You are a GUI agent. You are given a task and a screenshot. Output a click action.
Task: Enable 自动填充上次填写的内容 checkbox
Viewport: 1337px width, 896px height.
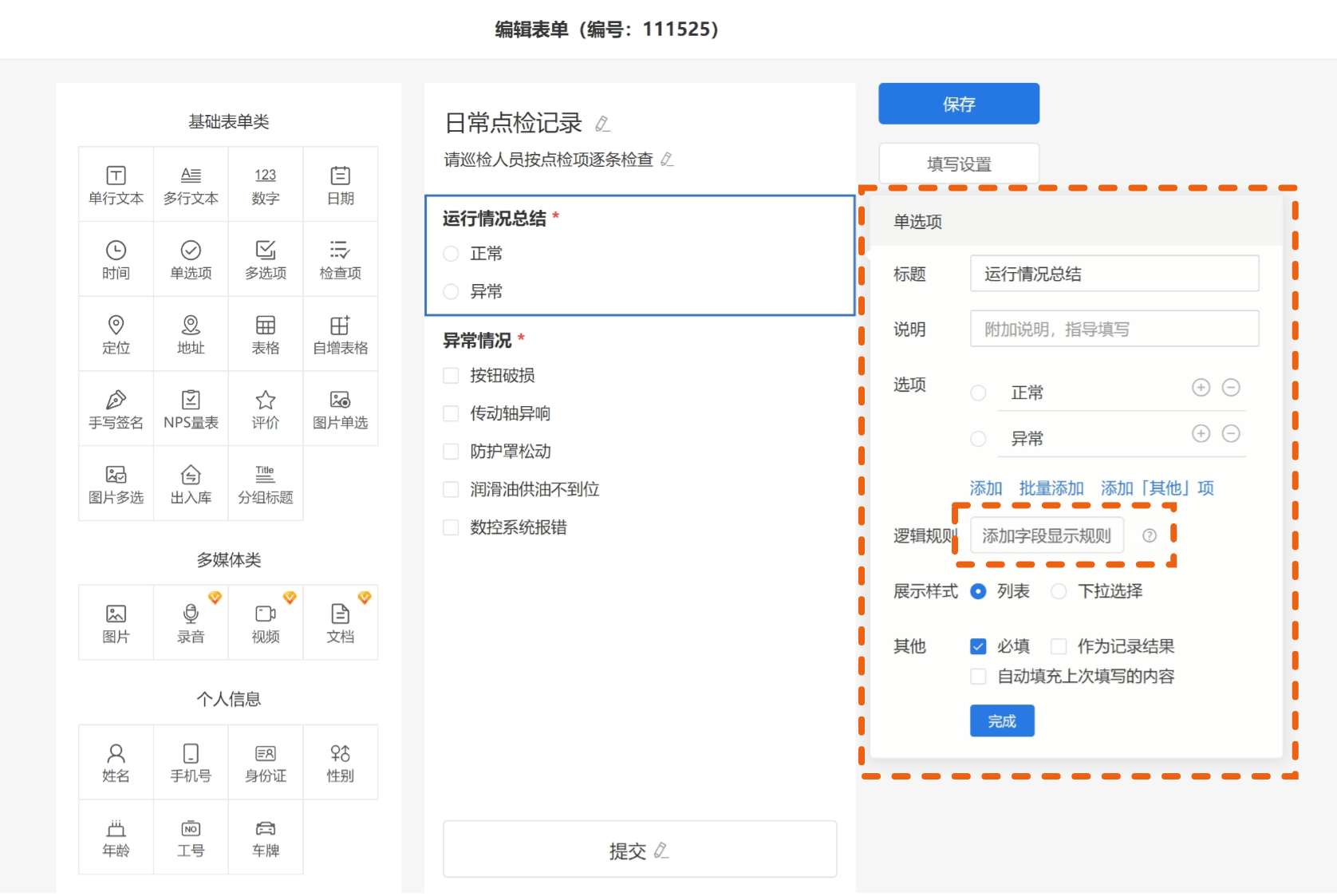coord(978,677)
